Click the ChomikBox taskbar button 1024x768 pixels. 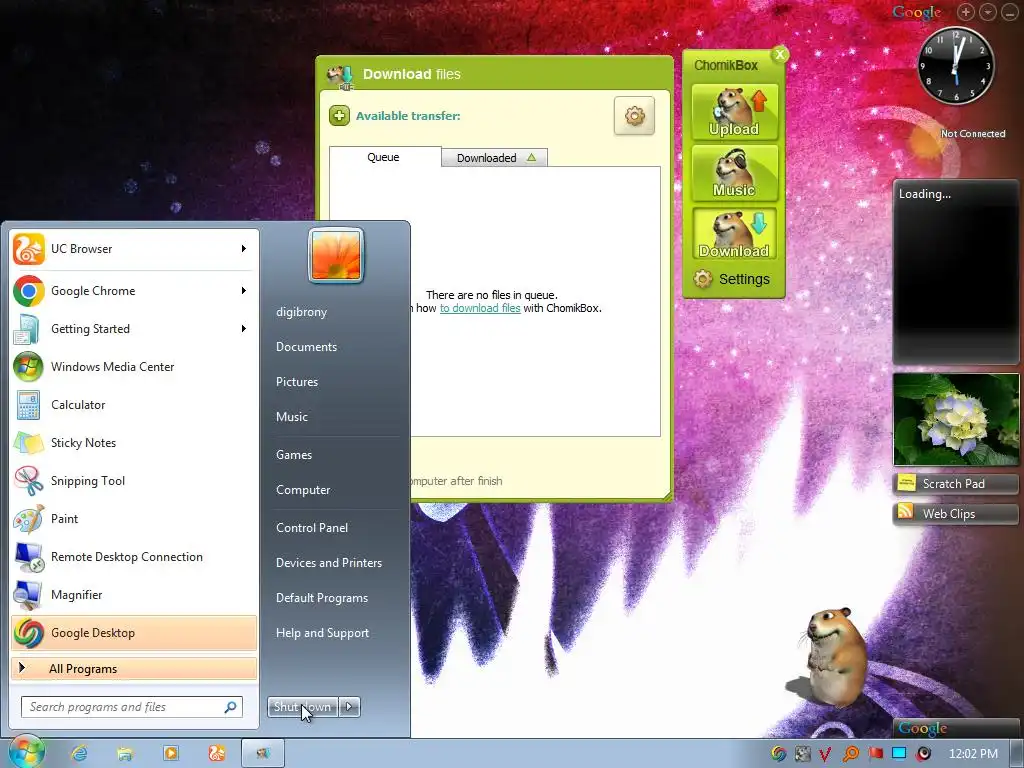[x=263, y=754]
